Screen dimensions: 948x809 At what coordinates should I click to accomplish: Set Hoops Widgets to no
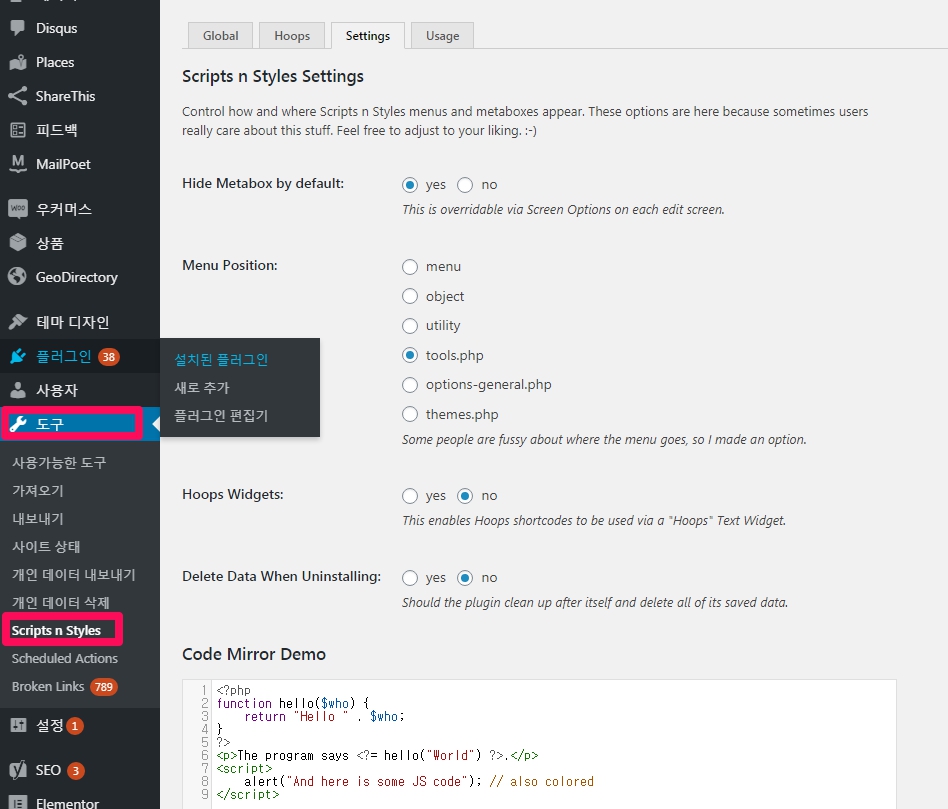coord(465,496)
